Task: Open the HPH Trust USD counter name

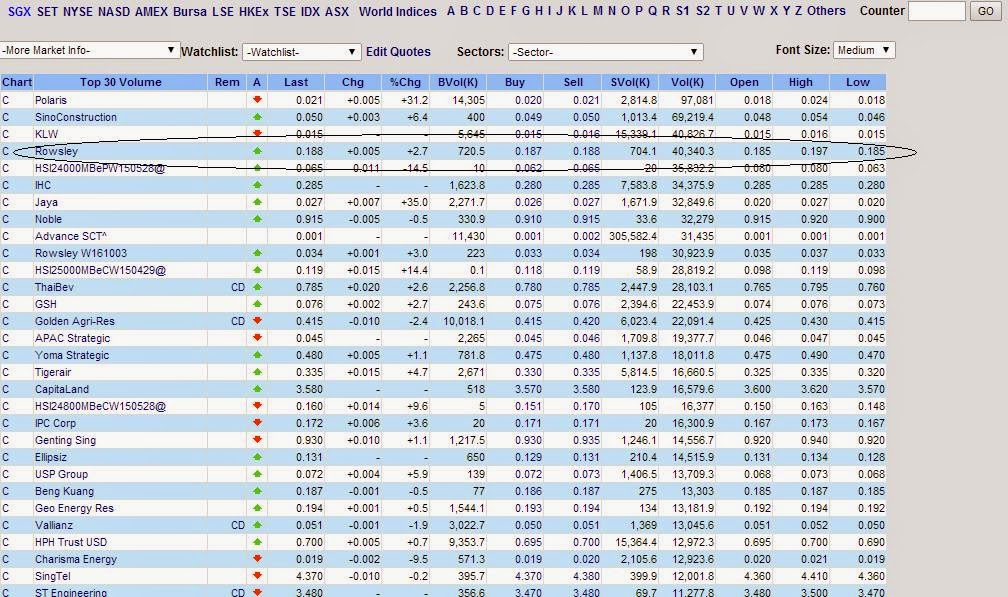Action: 71,542
